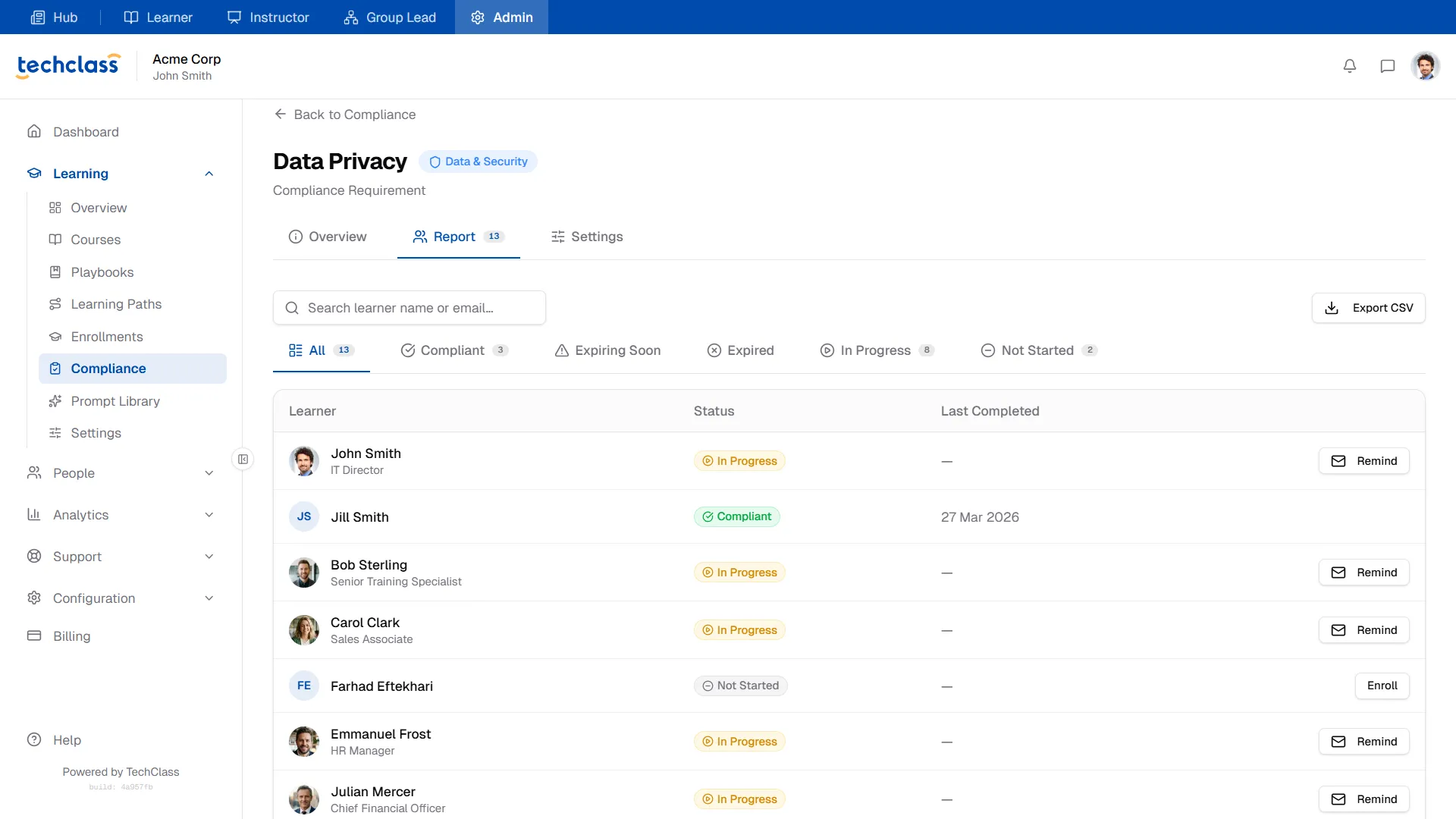Click the search learner input field
This screenshot has width=1456, height=819.
(x=409, y=308)
